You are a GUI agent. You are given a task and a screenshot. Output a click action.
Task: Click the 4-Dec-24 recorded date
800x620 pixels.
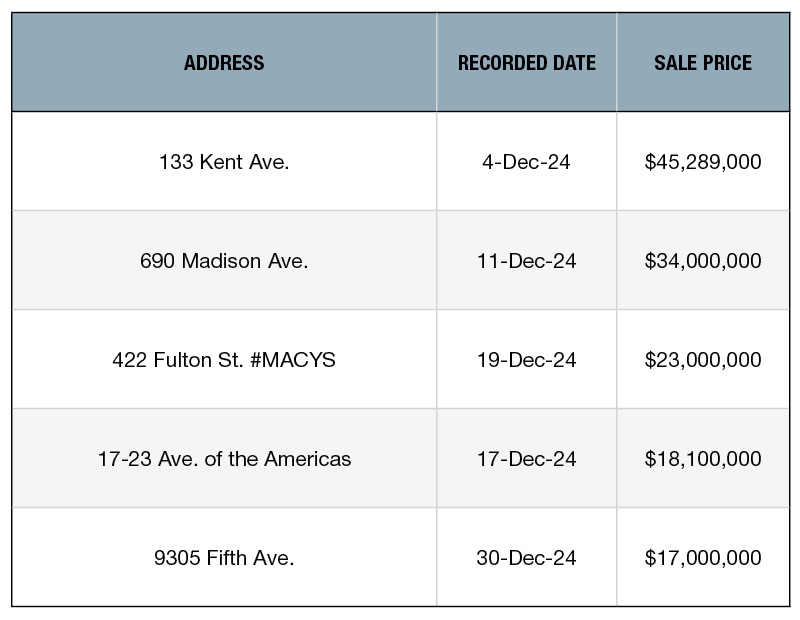click(x=527, y=162)
